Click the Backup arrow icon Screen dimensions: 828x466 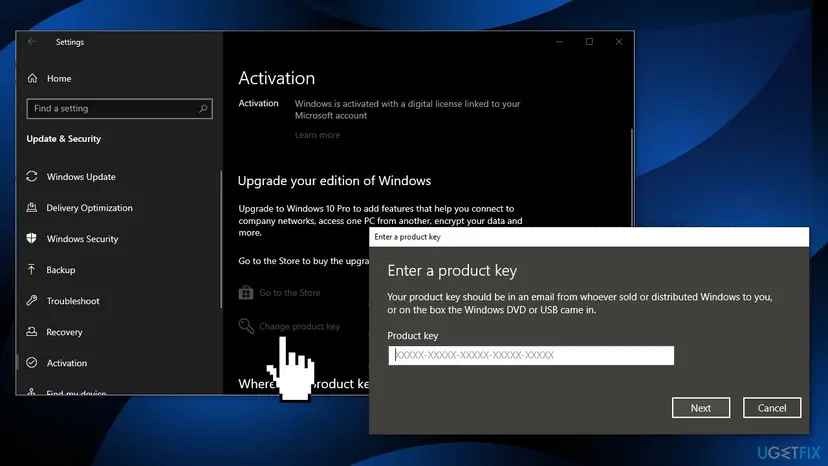[32, 269]
